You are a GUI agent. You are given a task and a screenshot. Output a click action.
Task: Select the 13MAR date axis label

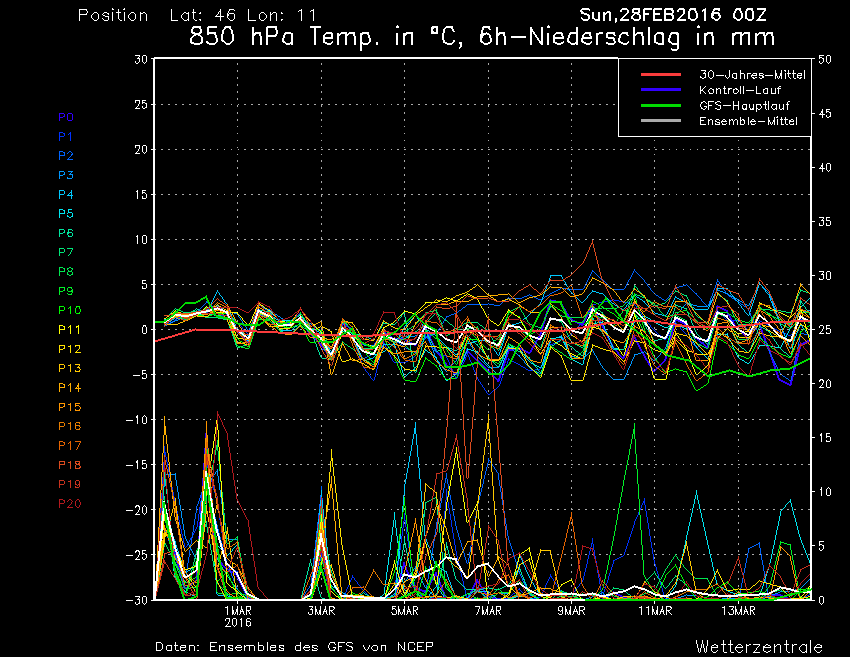click(x=738, y=610)
